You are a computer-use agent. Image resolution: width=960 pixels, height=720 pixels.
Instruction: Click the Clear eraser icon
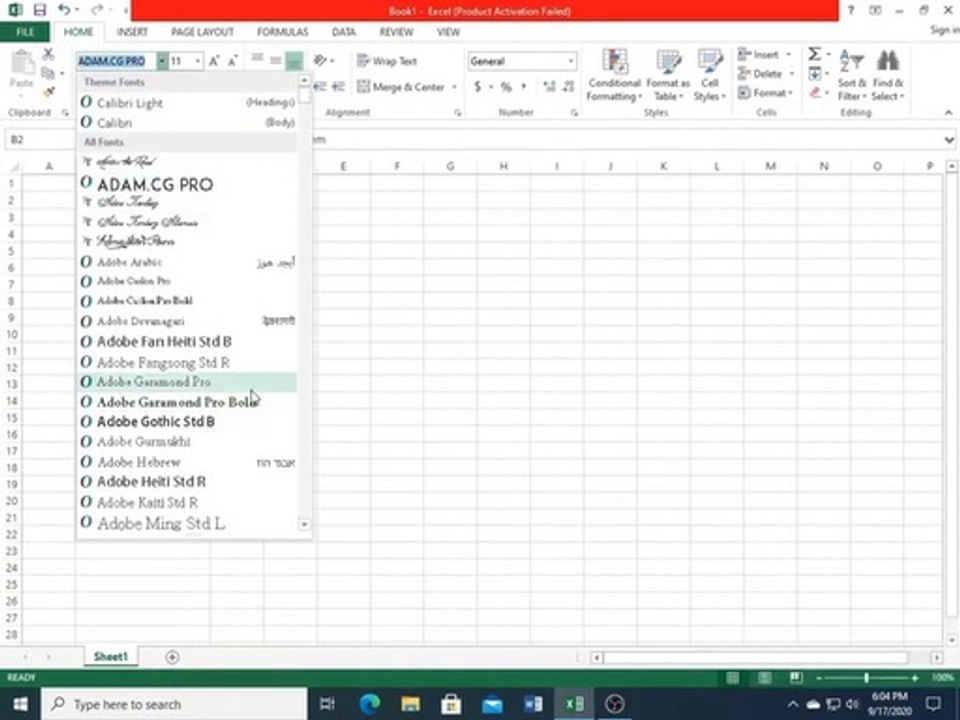815,93
